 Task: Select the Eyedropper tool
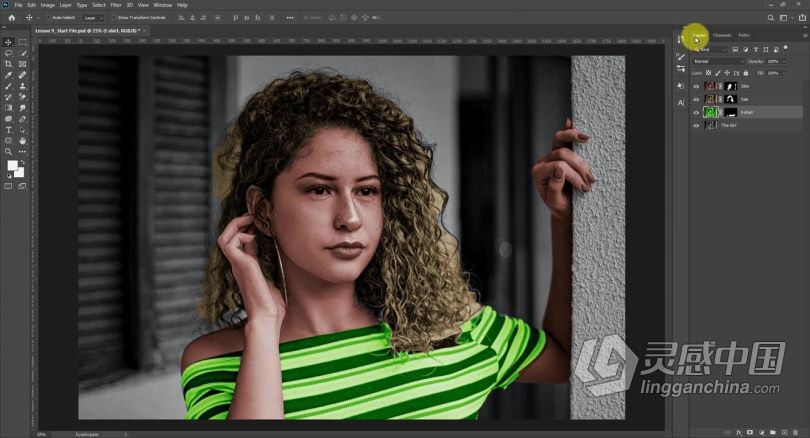coord(8,75)
